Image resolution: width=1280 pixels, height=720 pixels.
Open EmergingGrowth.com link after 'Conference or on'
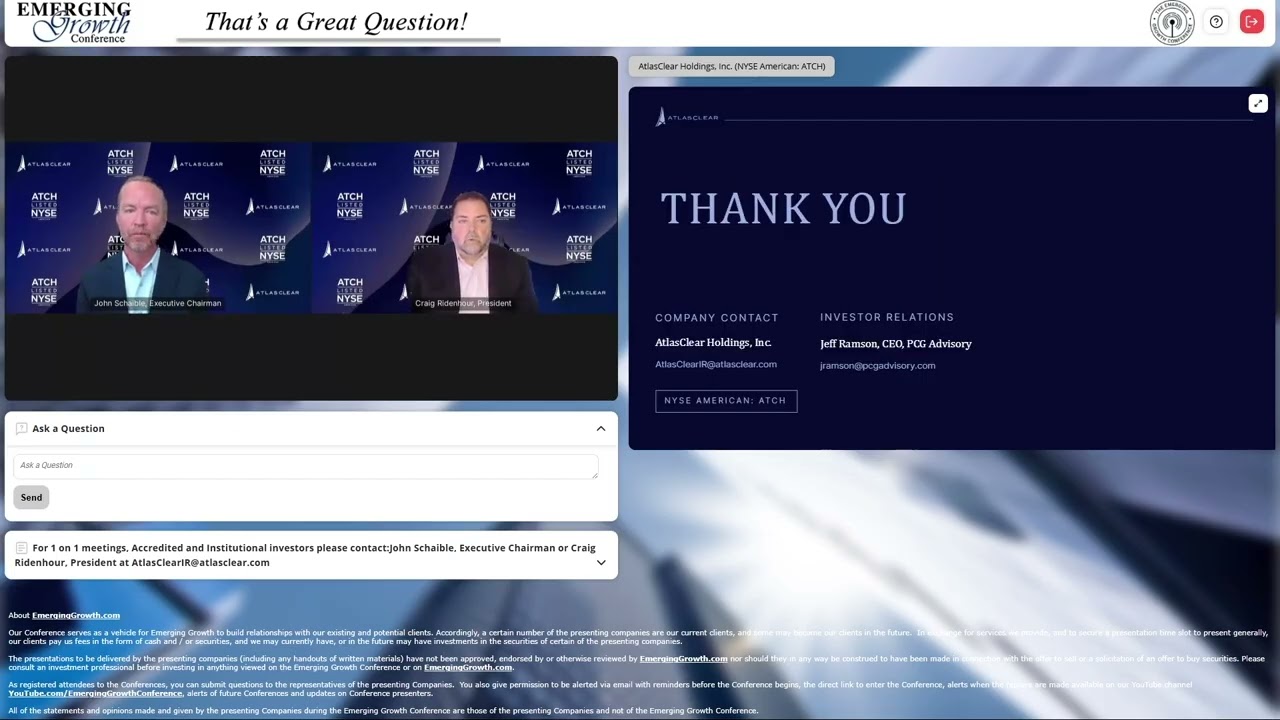pos(467,668)
